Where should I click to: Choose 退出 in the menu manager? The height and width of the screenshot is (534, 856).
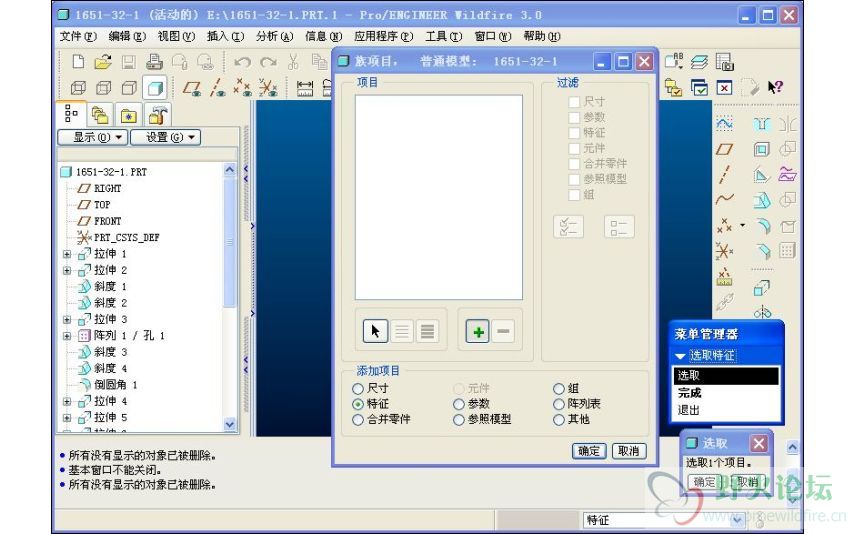tap(688, 410)
